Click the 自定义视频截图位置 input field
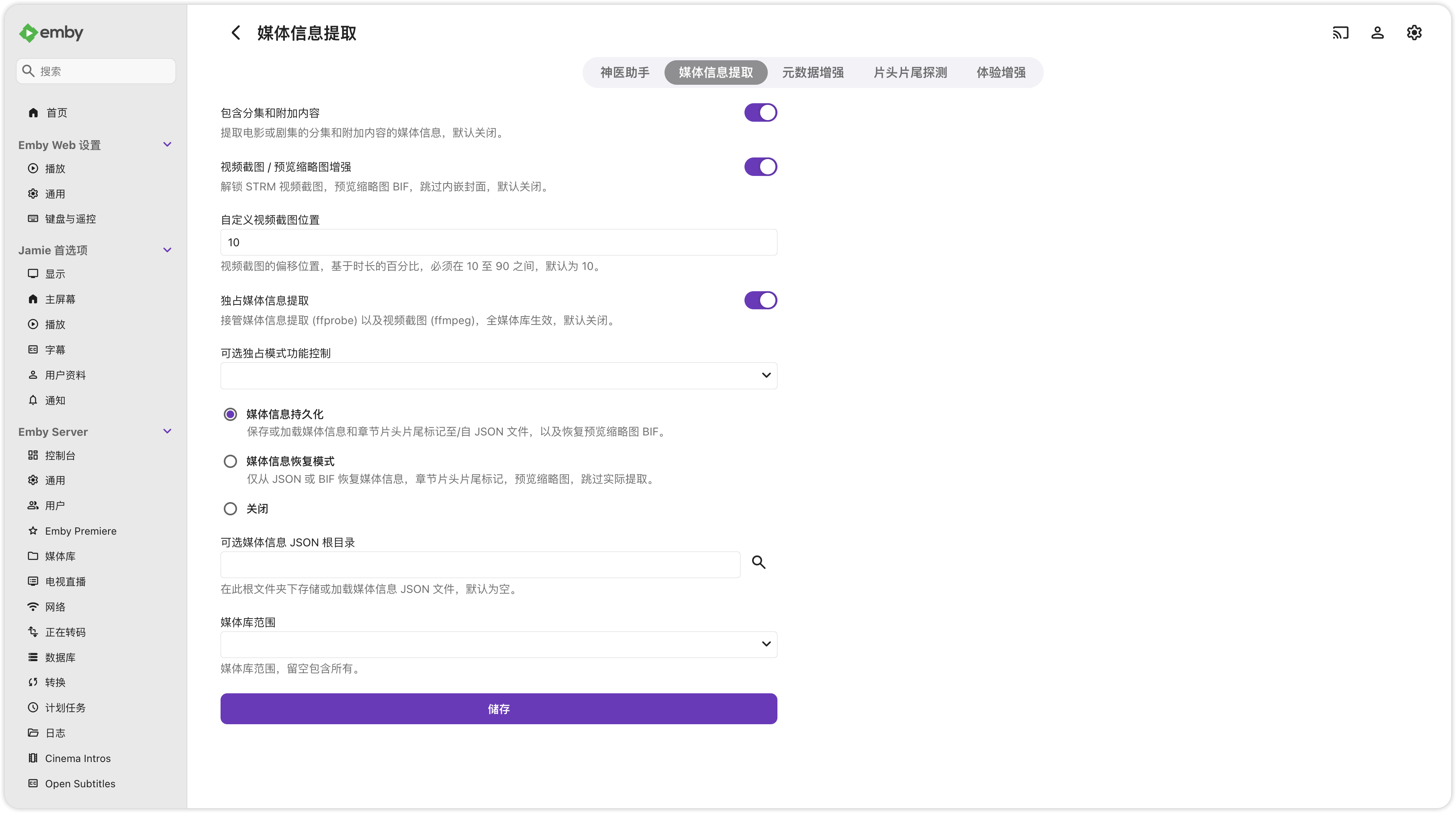Screen dimensions: 1456x813 tap(498, 242)
